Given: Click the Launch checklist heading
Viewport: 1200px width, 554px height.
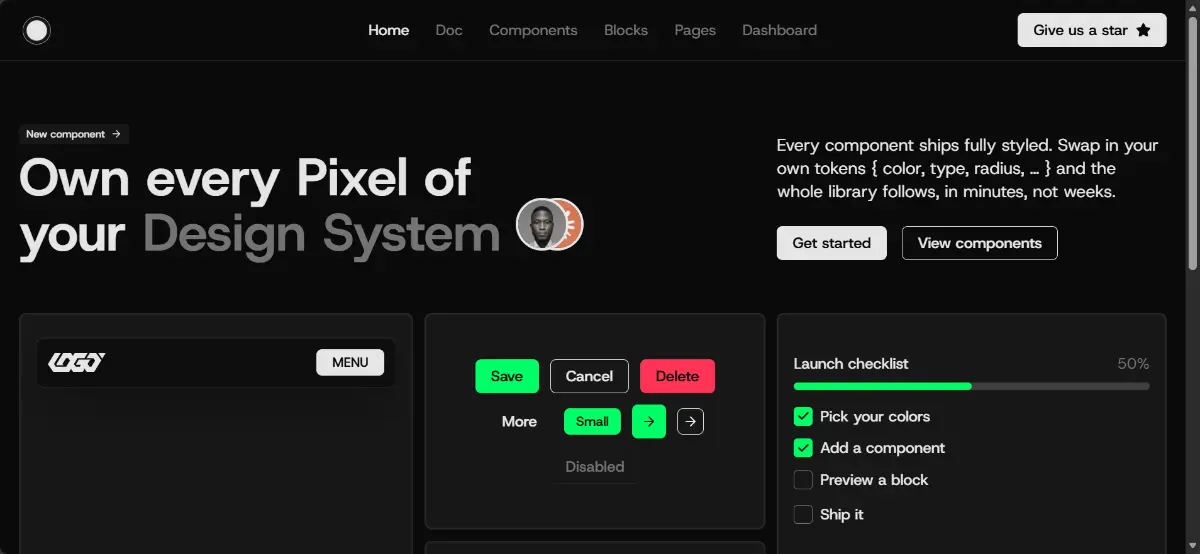Looking at the screenshot, I should coord(851,364).
